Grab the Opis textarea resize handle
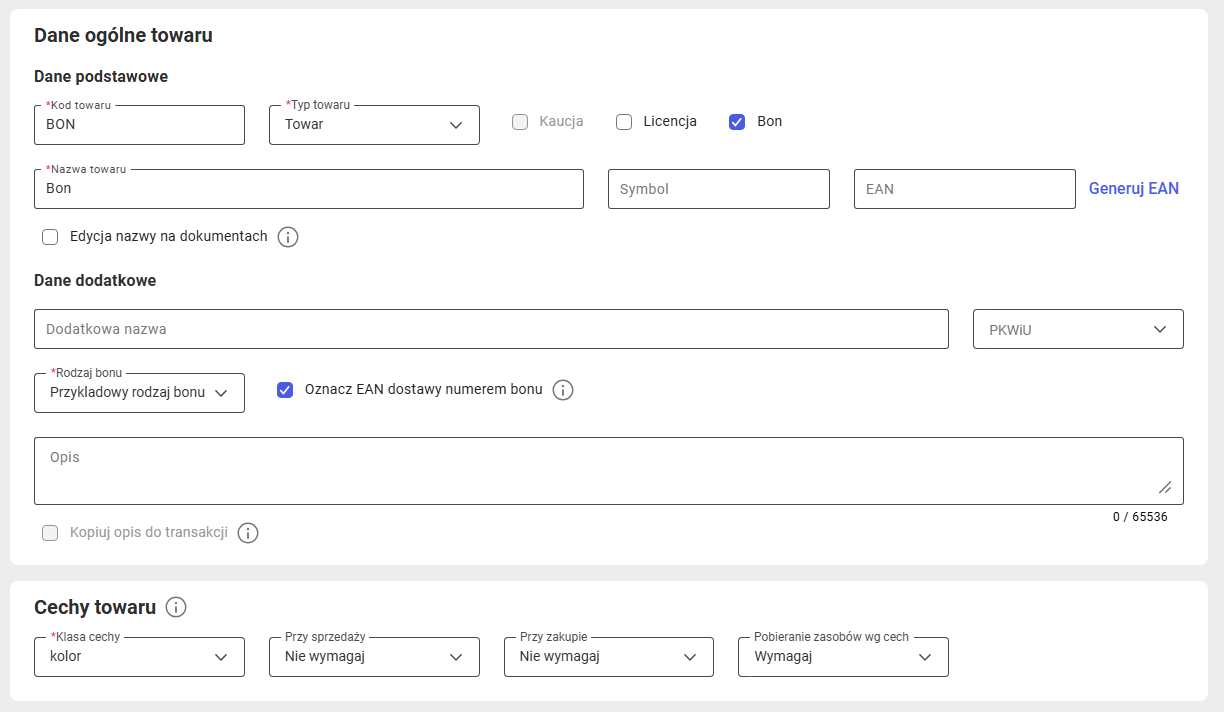The image size is (1224, 712). coord(1165,487)
